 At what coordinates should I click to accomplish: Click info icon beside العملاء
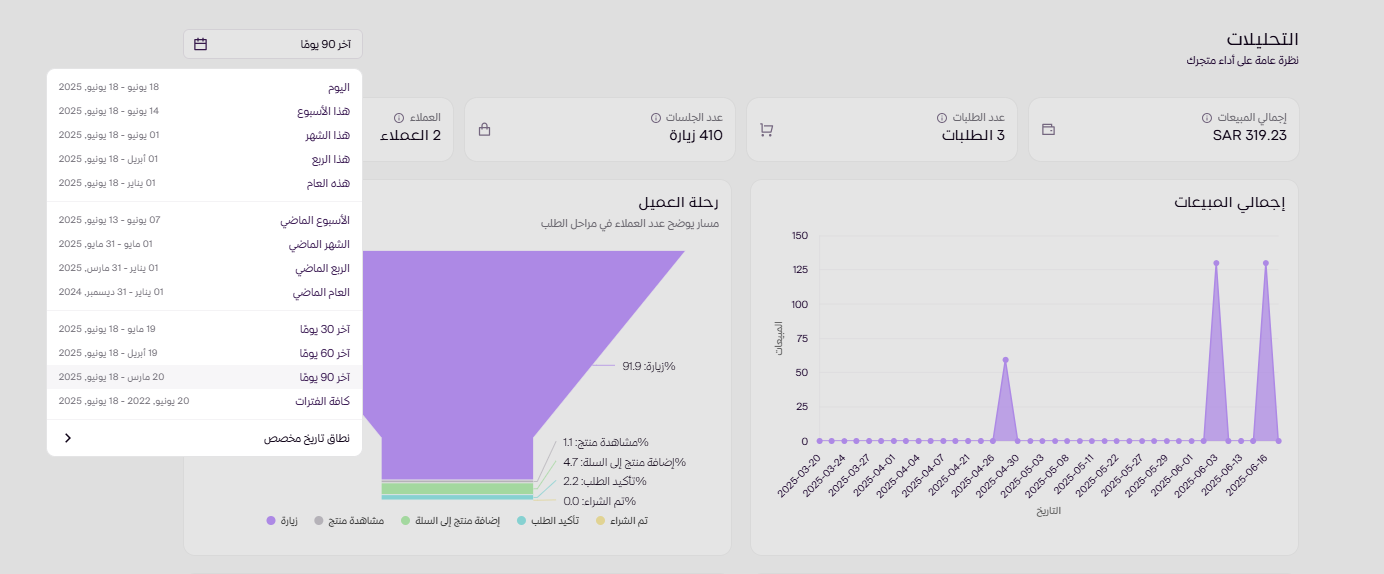[399, 118]
